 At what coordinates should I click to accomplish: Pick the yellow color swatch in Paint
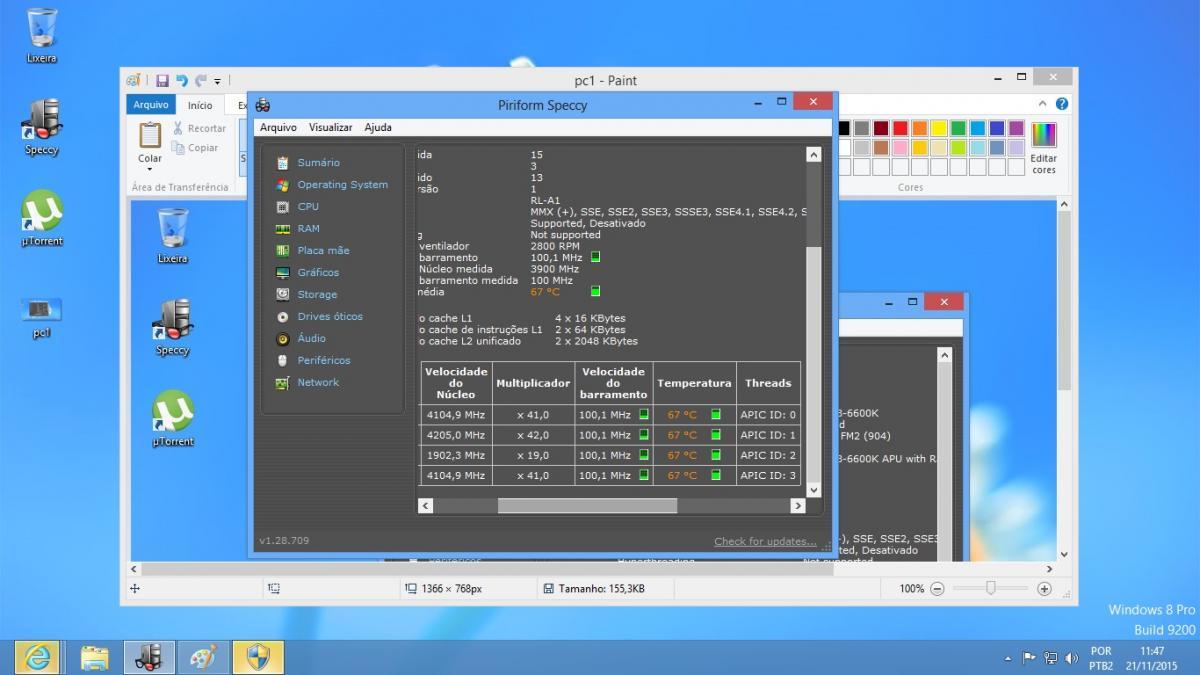tap(938, 128)
